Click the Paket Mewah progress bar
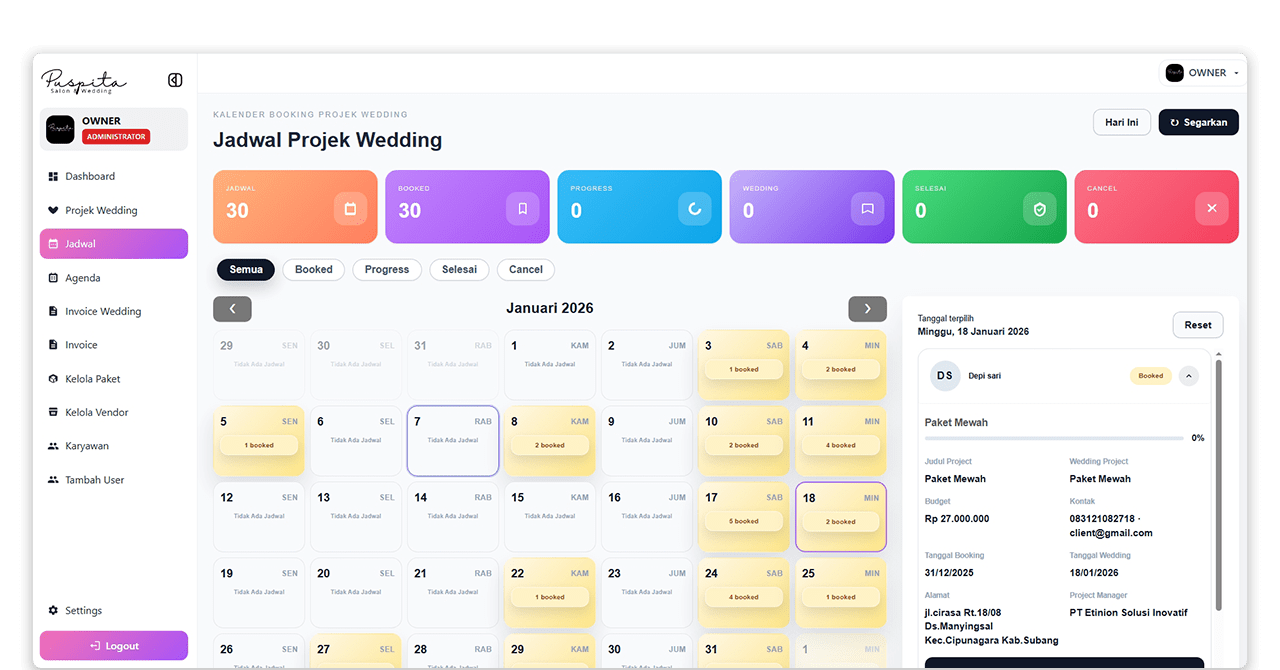The width and height of the screenshot is (1280, 670). pyautogui.click(x=1055, y=437)
